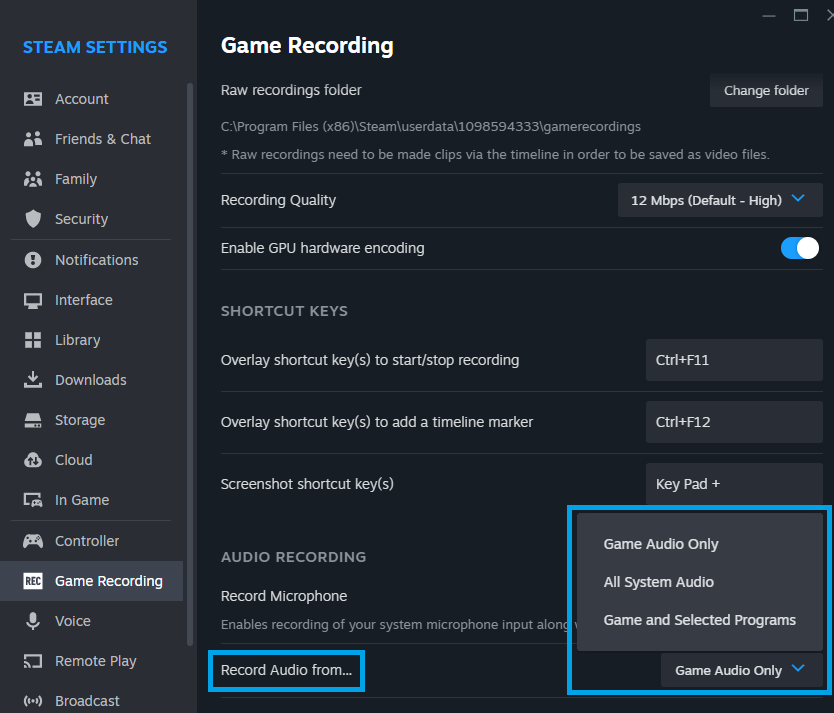The width and height of the screenshot is (834, 713).
Task: Toggle Enable GPU hardware encoding switch
Action: (x=799, y=248)
